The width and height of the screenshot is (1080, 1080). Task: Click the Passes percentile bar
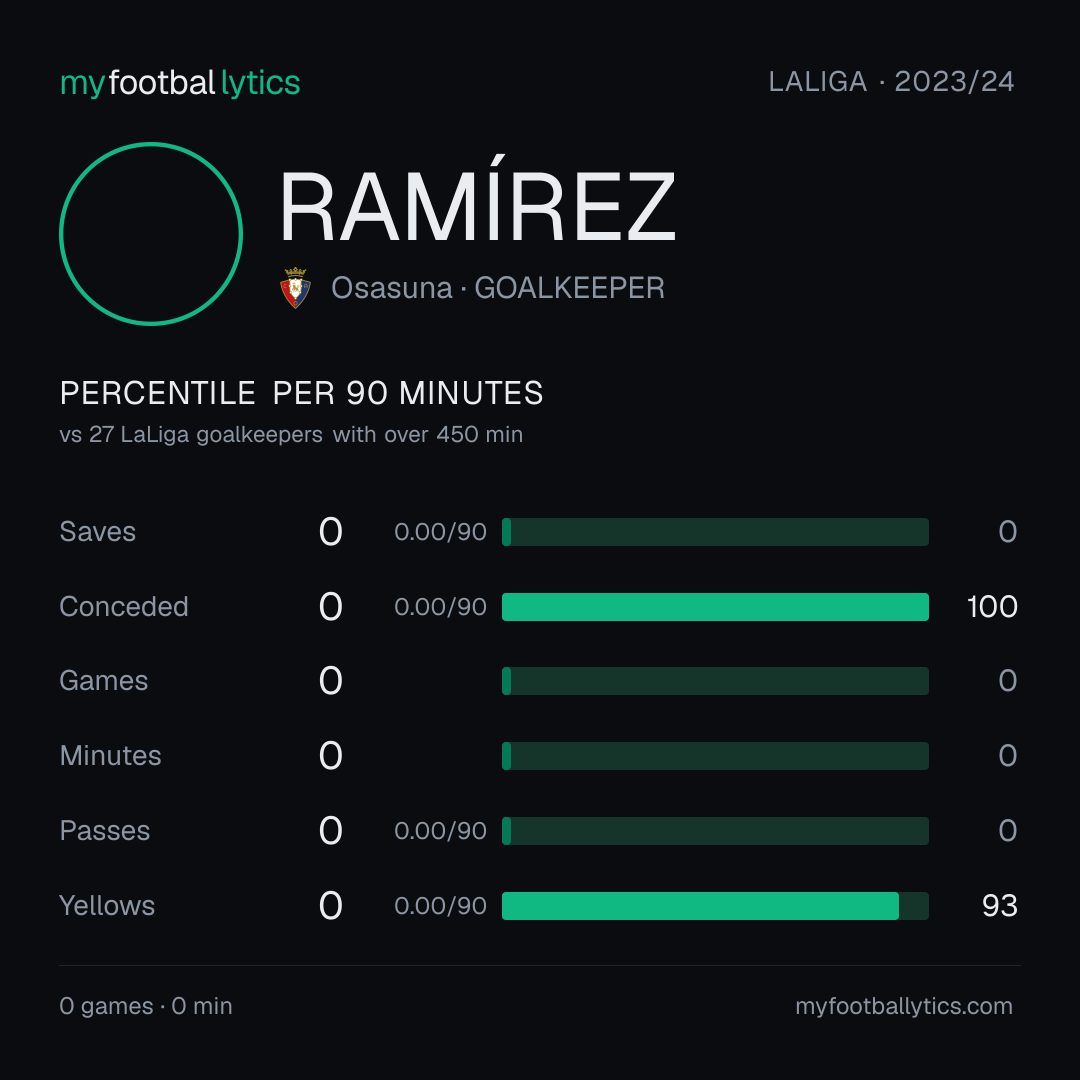coord(715,831)
